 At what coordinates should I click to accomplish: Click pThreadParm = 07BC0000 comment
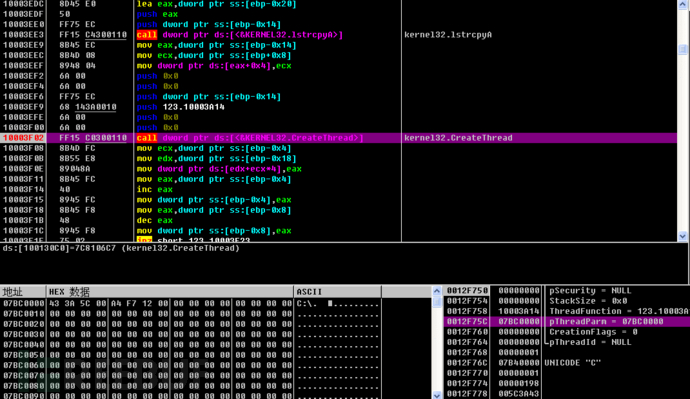click(606, 322)
